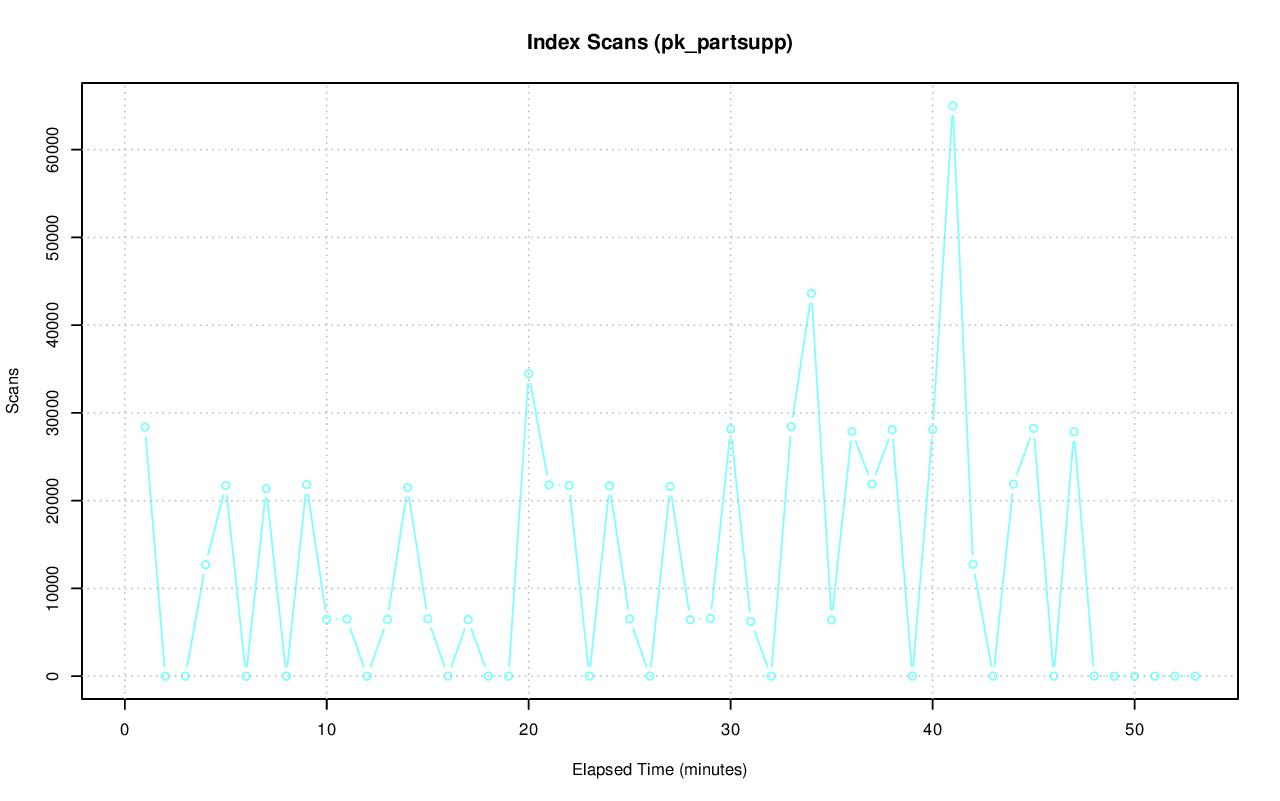Viewport: 1280px width, 801px height.
Task: Click the chart title Index Scans (pk_partsupp)
Action: (659, 43)
